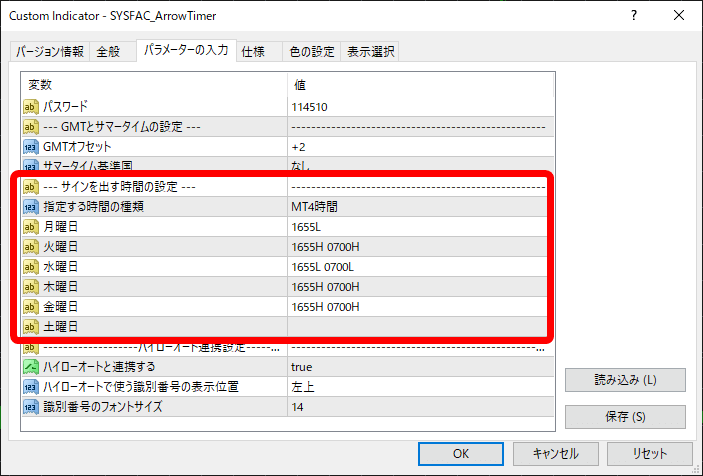Select the 識別番号のフォントサイズ label
703x476 pixels.
click(103, 407)
